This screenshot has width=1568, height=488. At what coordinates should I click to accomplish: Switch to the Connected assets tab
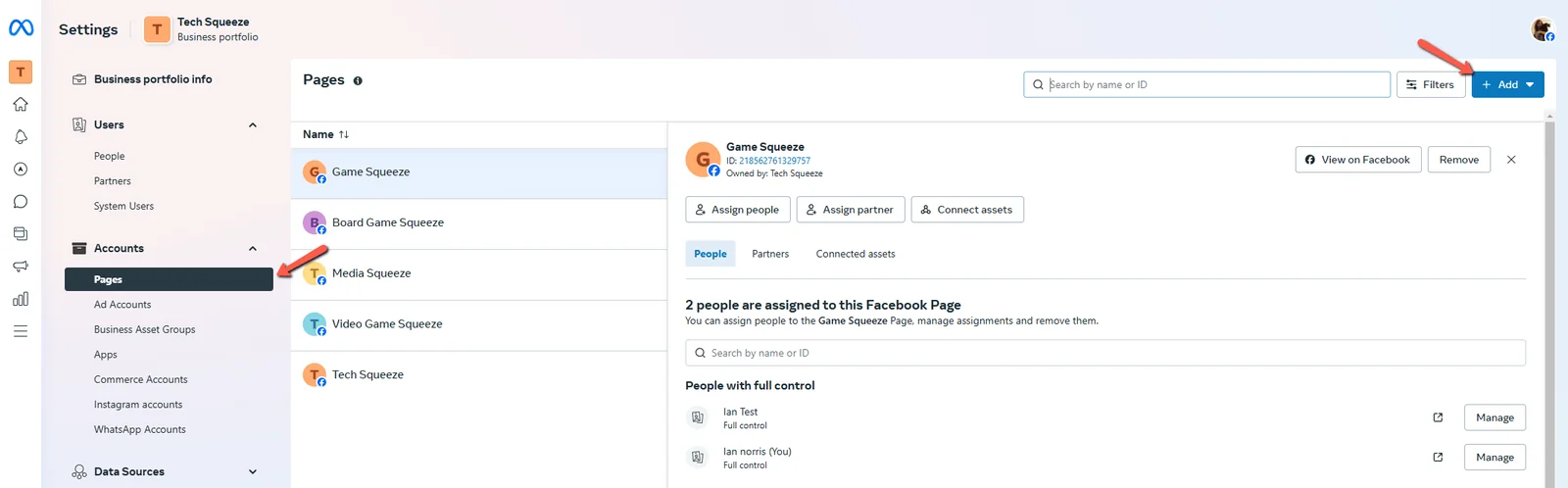point(856,254)
